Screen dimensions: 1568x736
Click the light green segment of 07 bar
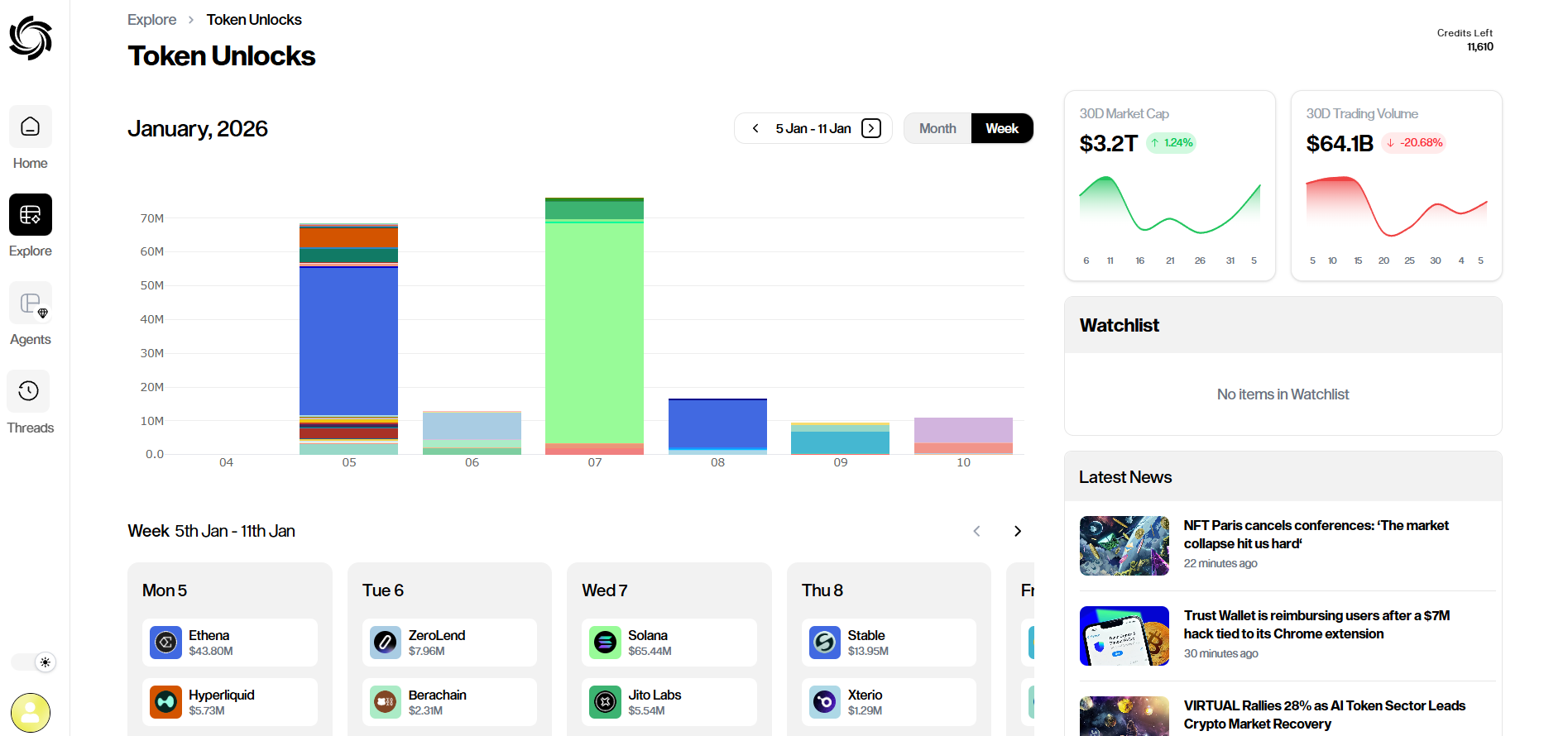click(594, 333)
